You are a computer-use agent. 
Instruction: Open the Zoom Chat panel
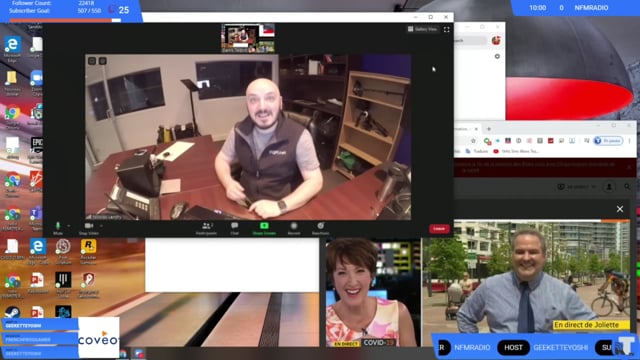pos(235,228)
